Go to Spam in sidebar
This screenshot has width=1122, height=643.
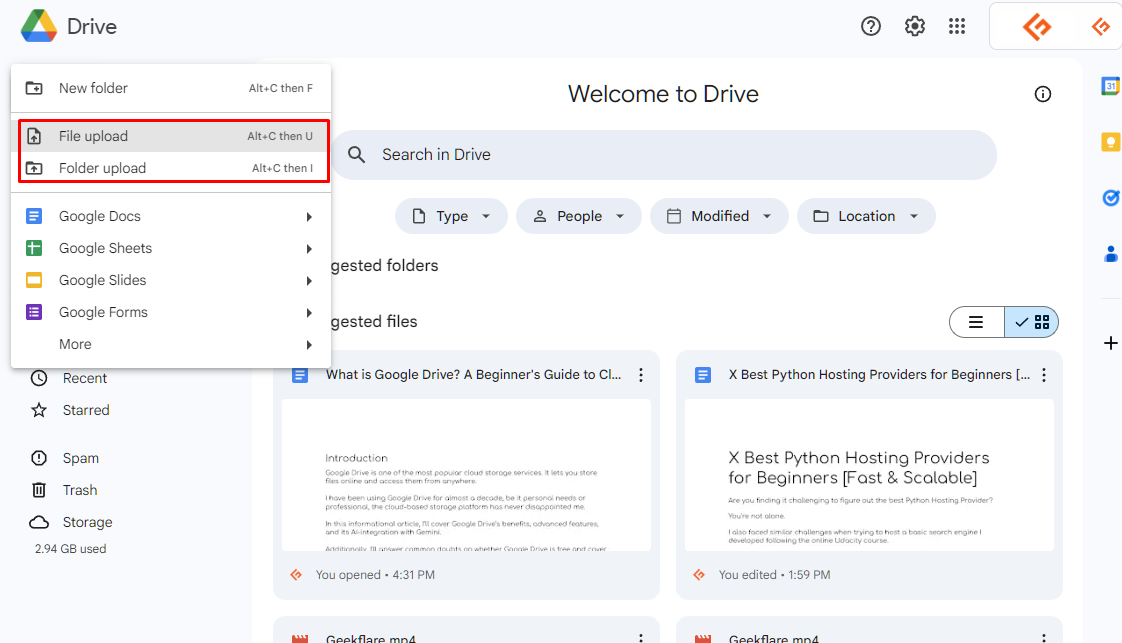click(81, 458)
